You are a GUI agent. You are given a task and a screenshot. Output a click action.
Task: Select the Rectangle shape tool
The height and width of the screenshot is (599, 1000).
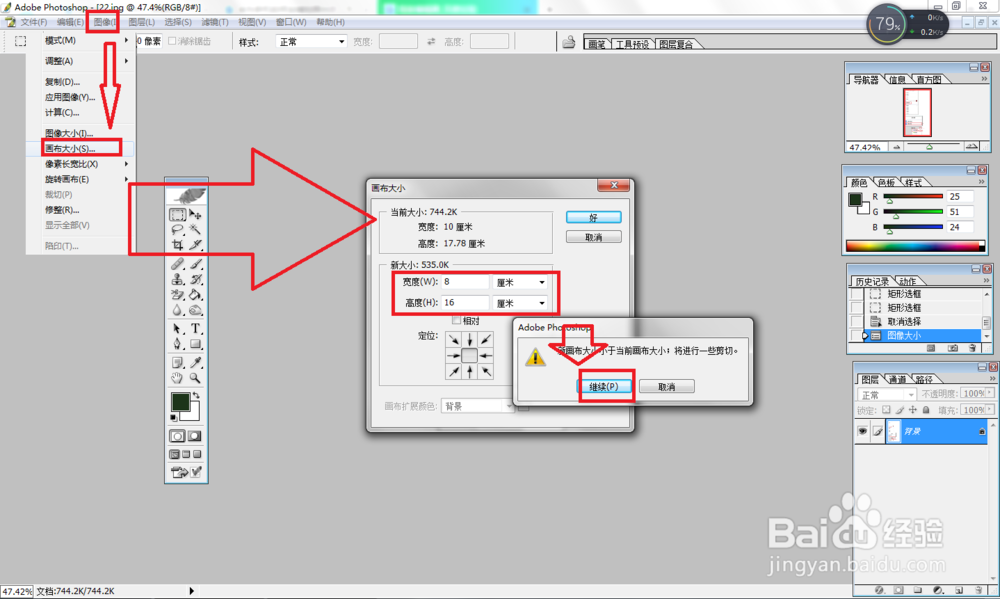(195, 344)
